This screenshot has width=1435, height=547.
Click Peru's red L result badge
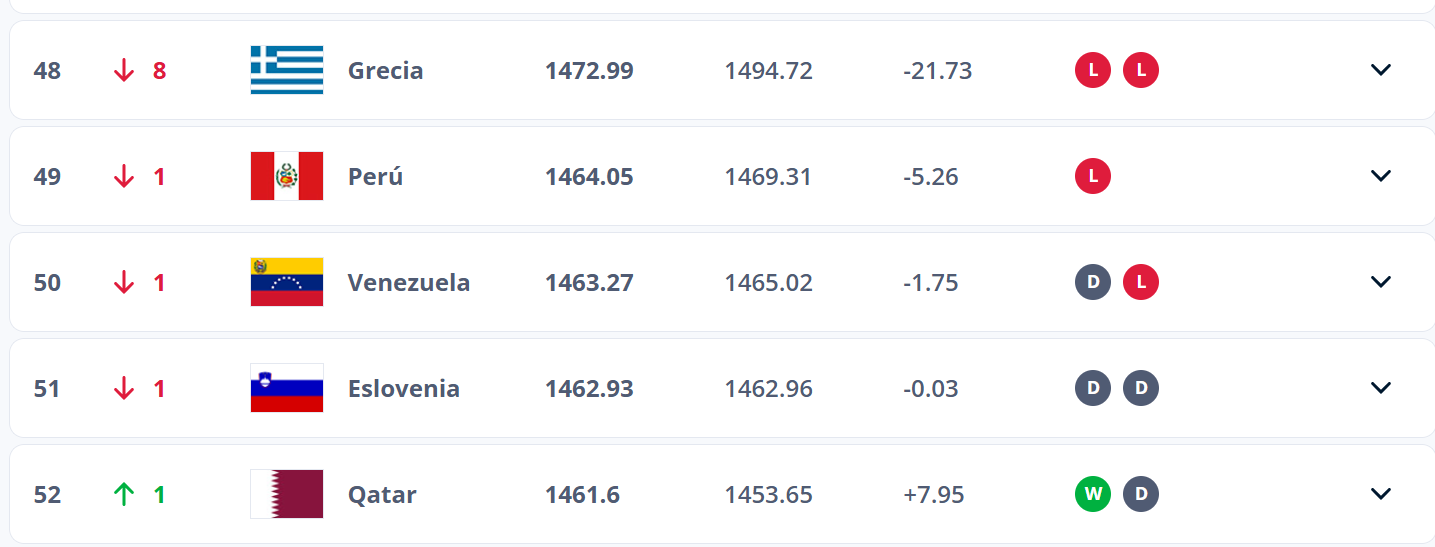coord(1093,176)
